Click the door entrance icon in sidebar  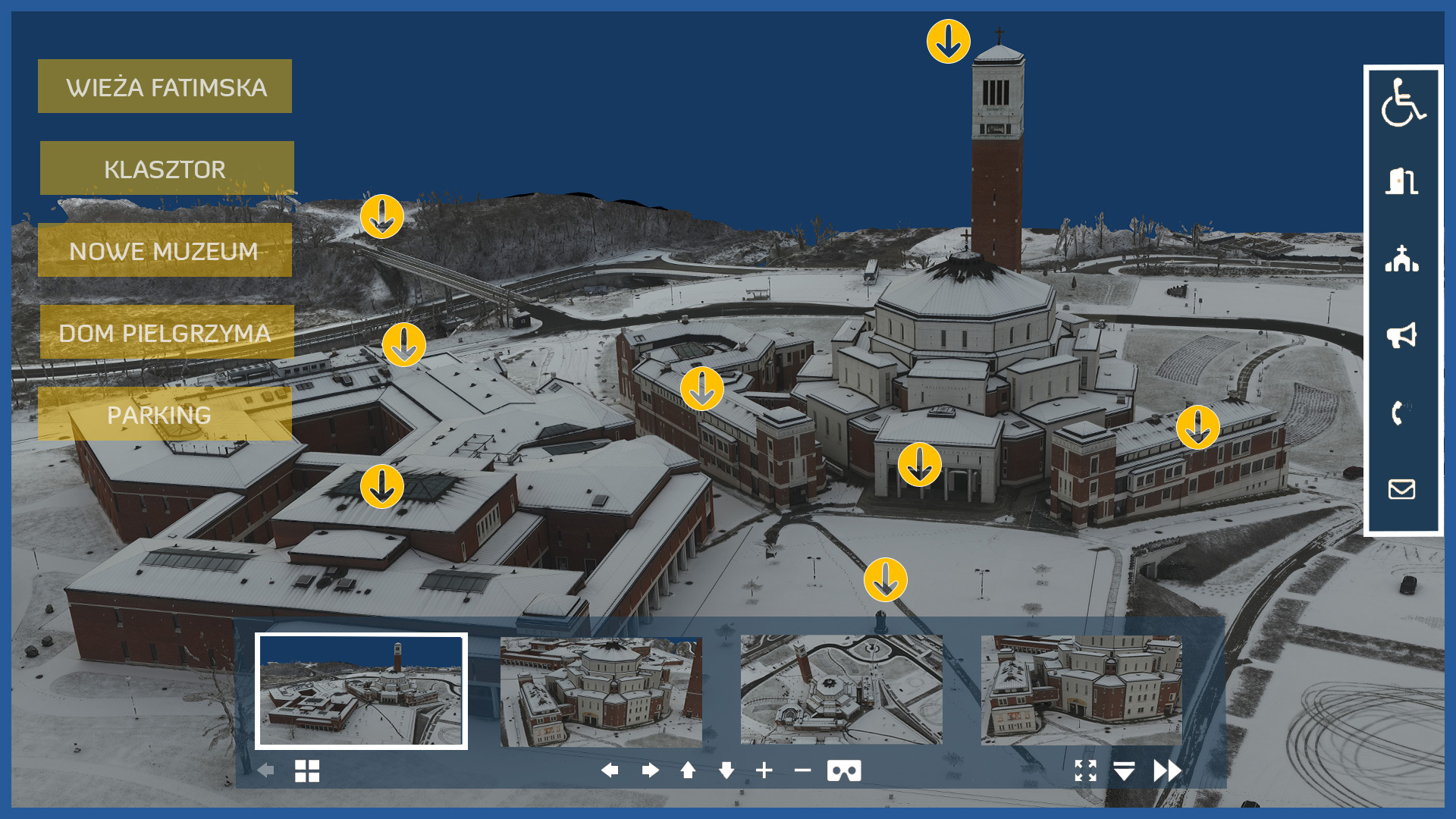coord(1401,181)
